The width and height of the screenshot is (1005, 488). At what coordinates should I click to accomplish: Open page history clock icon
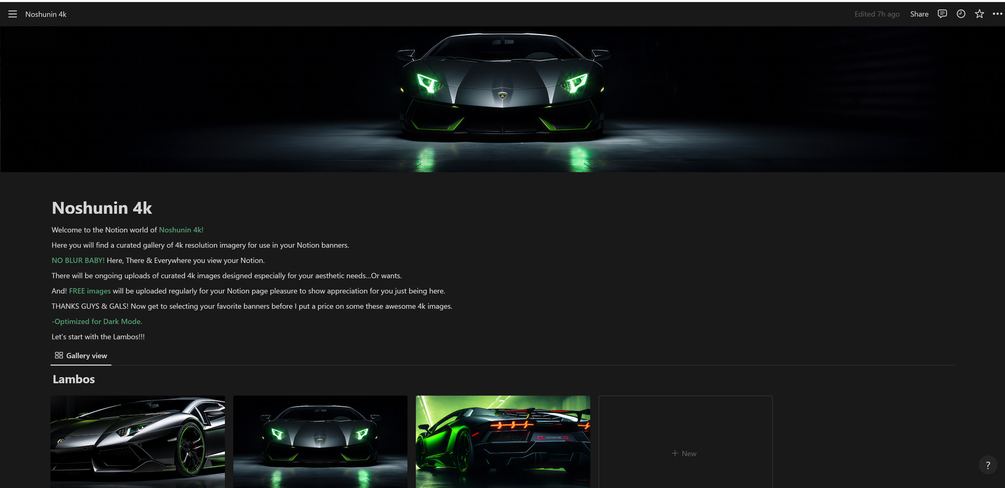pyautogui.click(x=960, y=13)
